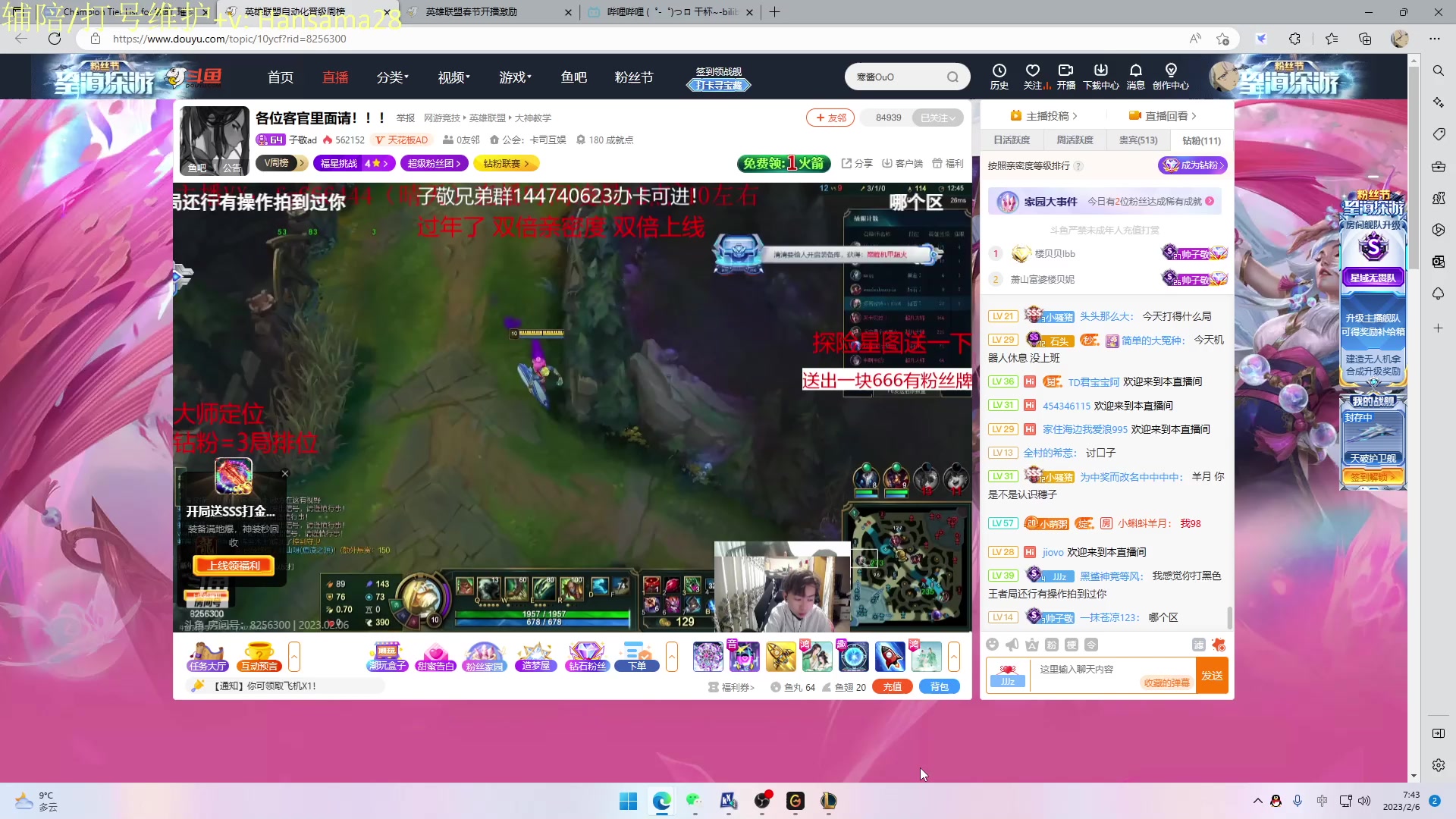Switch to the 贵宾(513) tab
This screenshot has width=1456, height=819.
click(x=1138, y=140)
